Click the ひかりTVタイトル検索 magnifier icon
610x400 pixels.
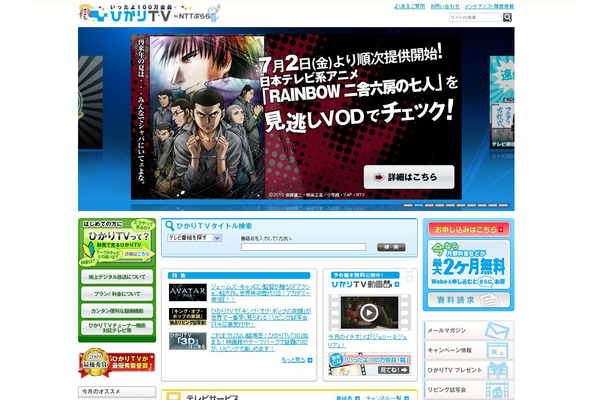pyautogui.click(x=169, y=225)
